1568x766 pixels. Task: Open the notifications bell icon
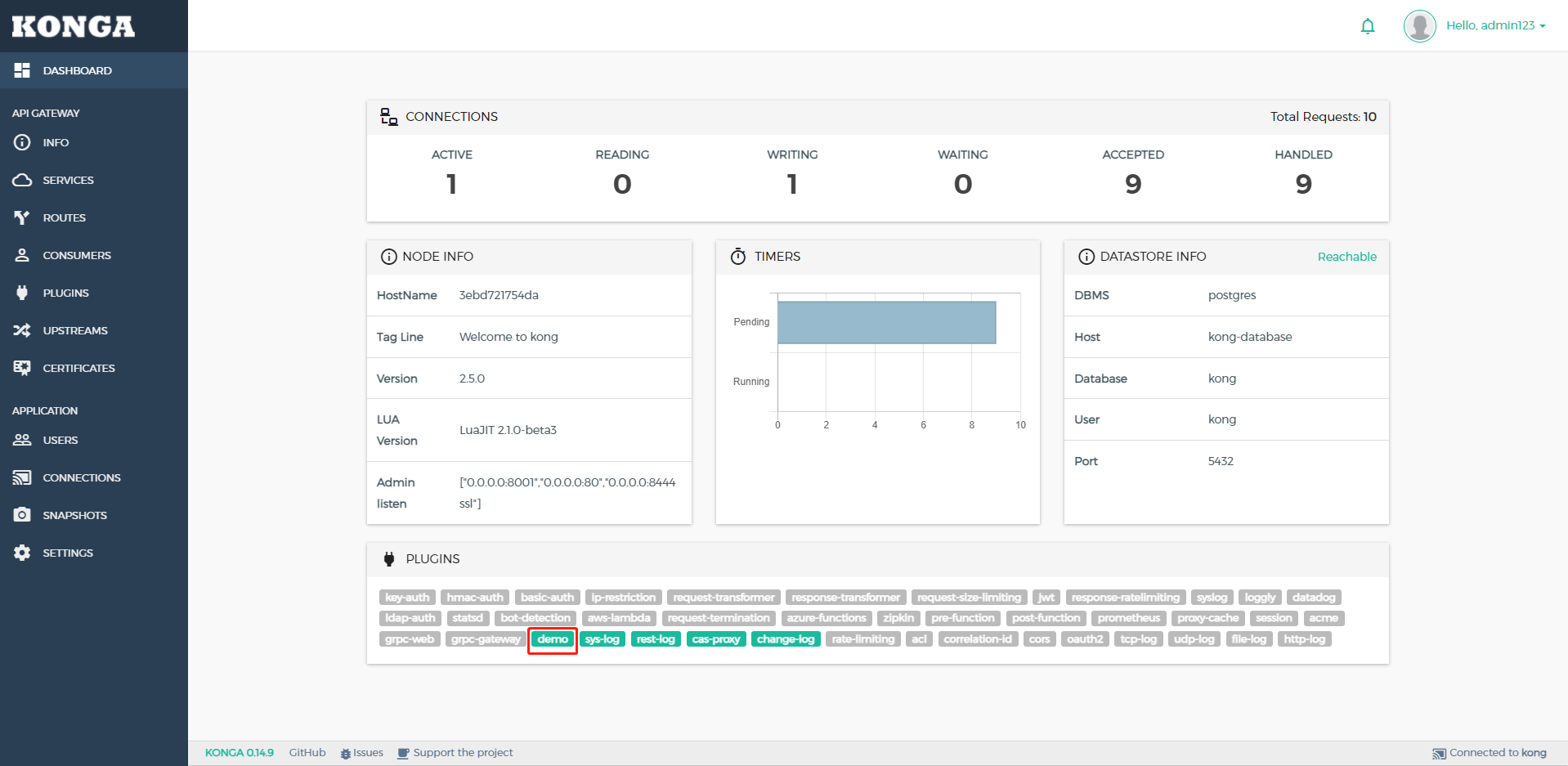pyautogui.click(x=1368, y=26)
